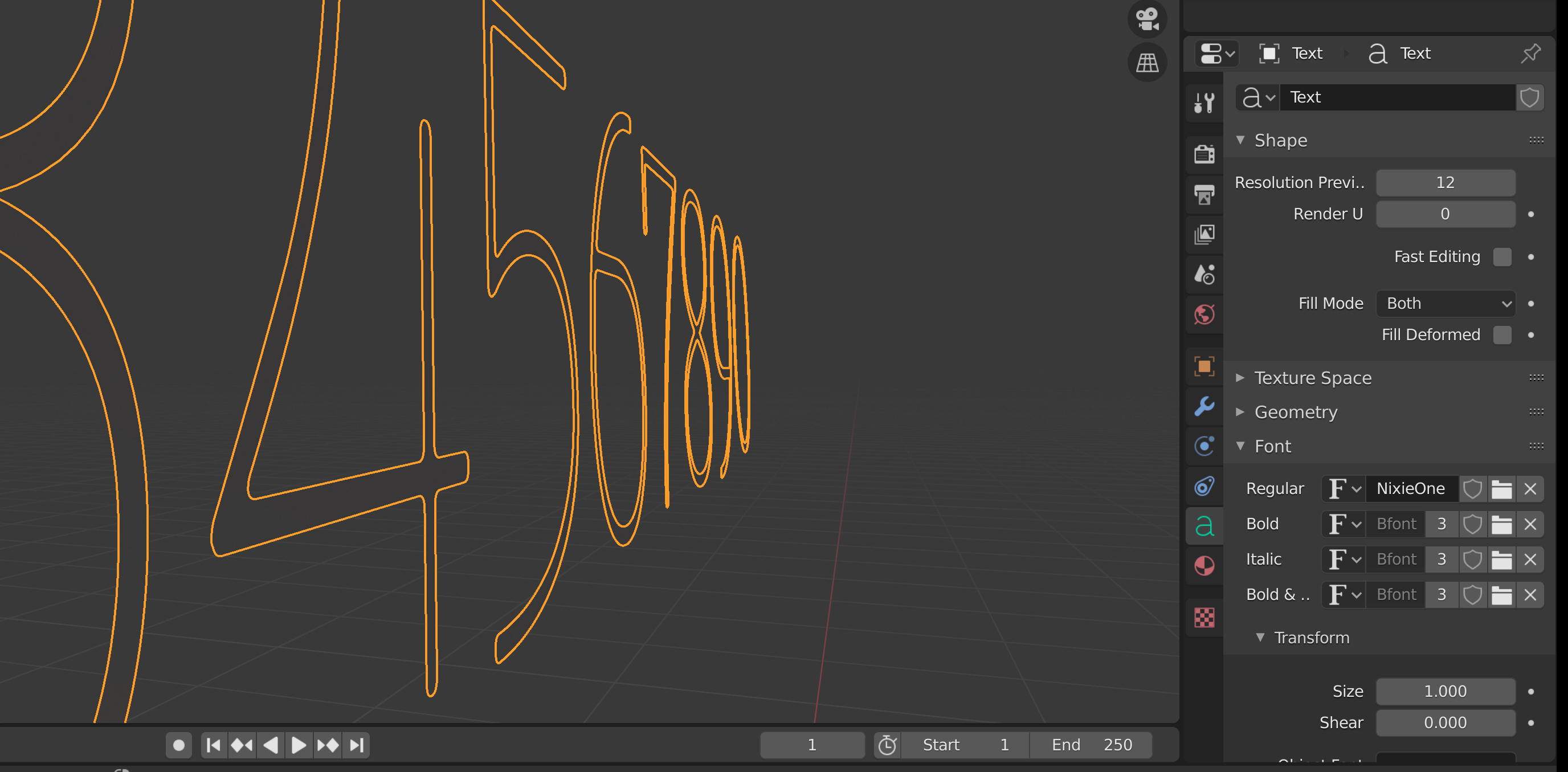Viewport: 1568px width, 772px height.
Task: Enable the Fill Deformed checkbox
Action: (1502, 335)
